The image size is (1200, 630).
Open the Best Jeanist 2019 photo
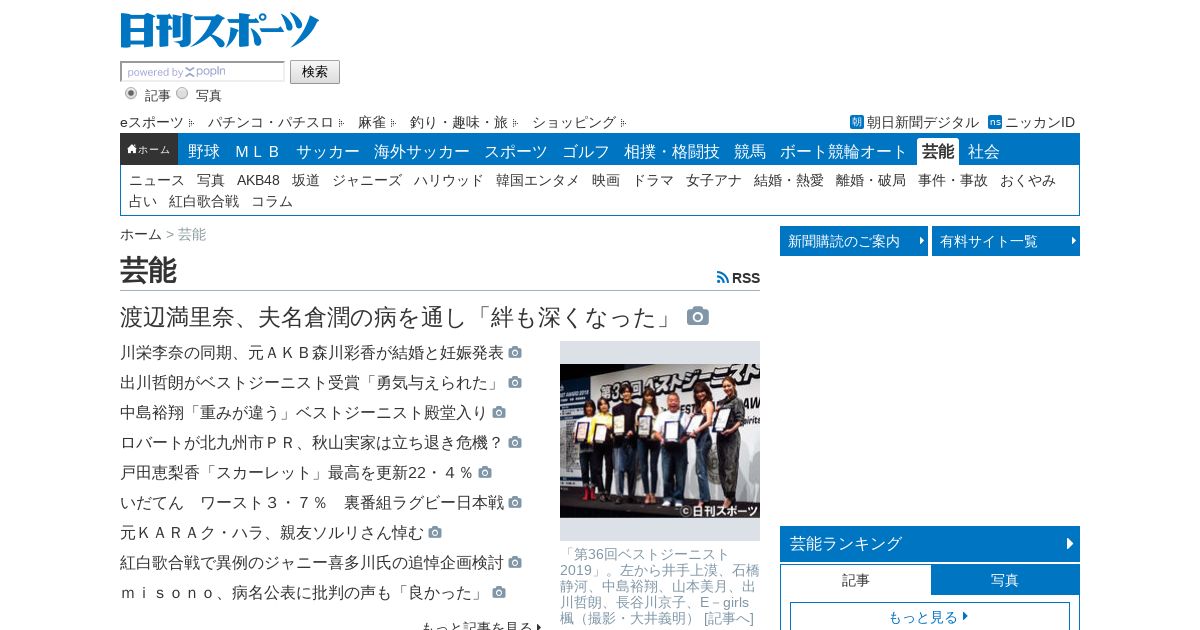coord(660,441)
